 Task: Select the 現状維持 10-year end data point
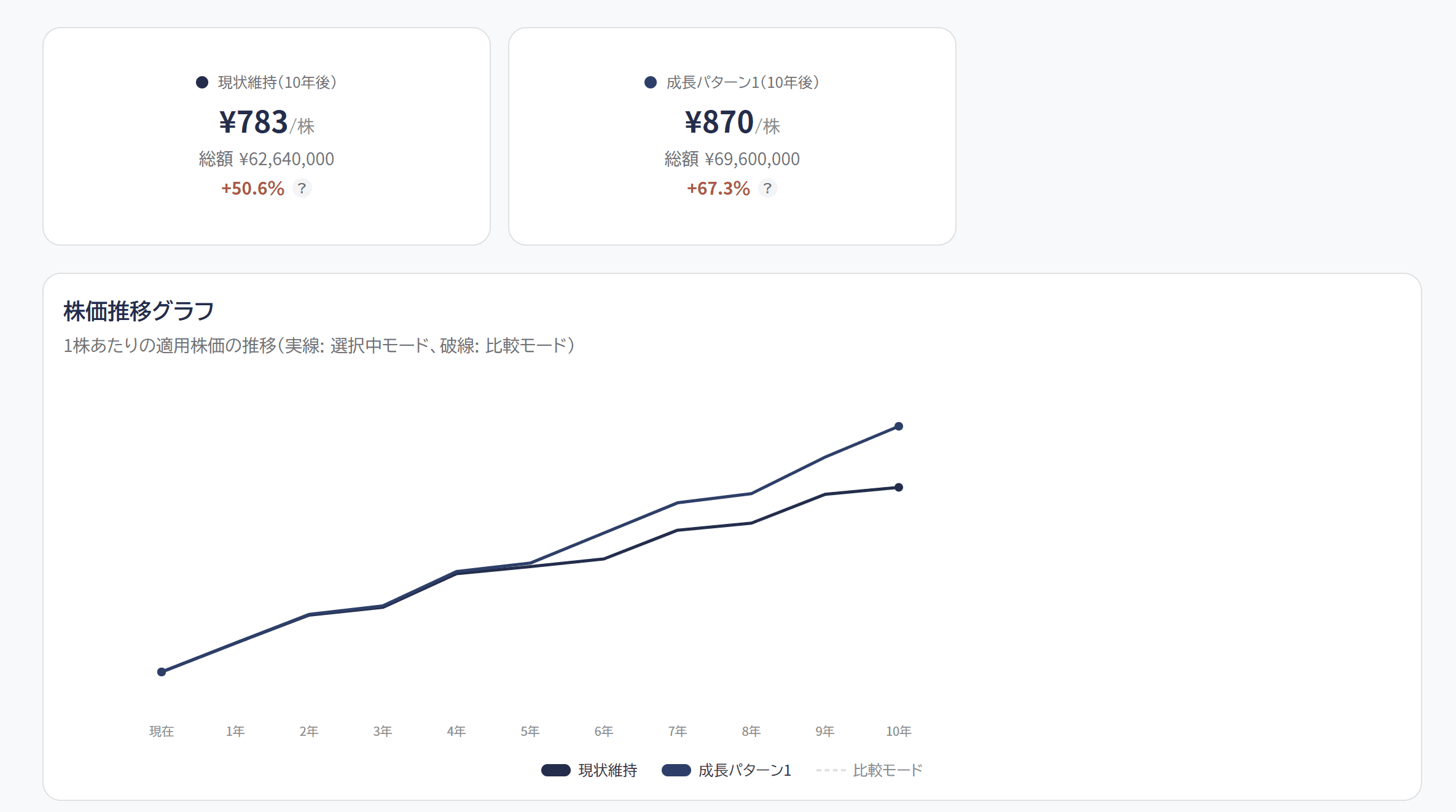pos(899,488)
